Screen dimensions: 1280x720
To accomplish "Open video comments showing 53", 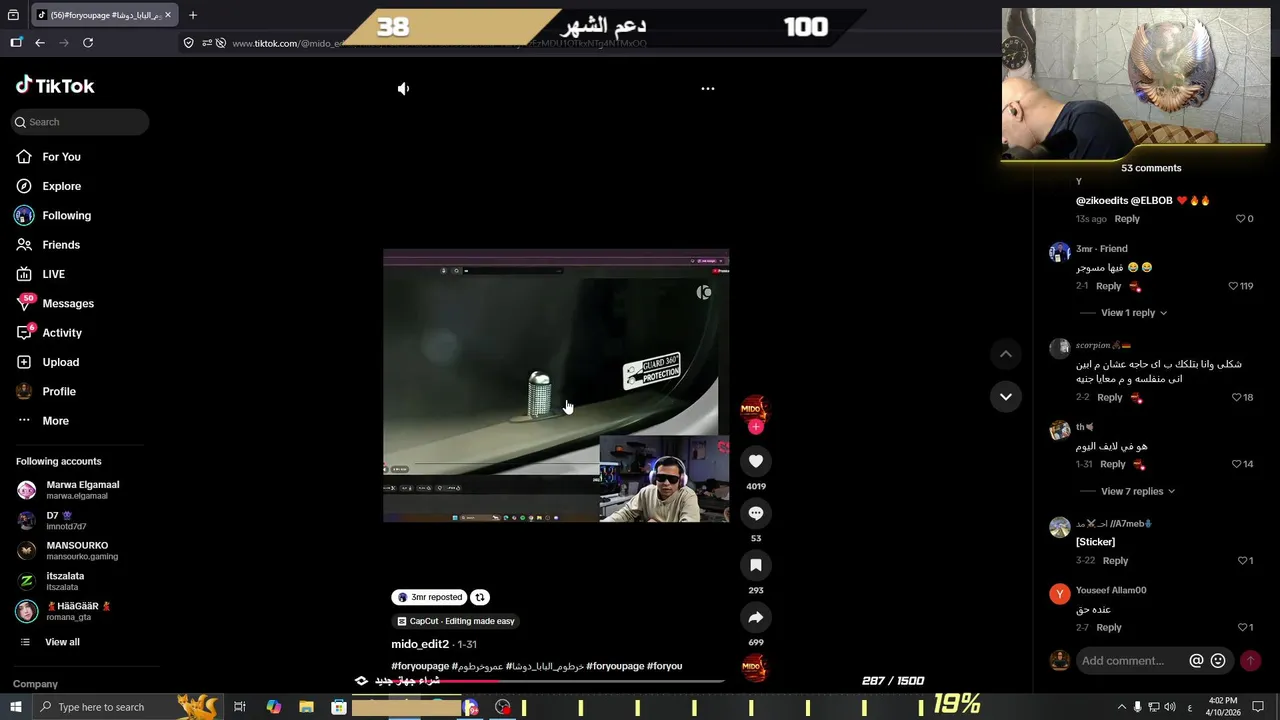I will click(756, 513).
